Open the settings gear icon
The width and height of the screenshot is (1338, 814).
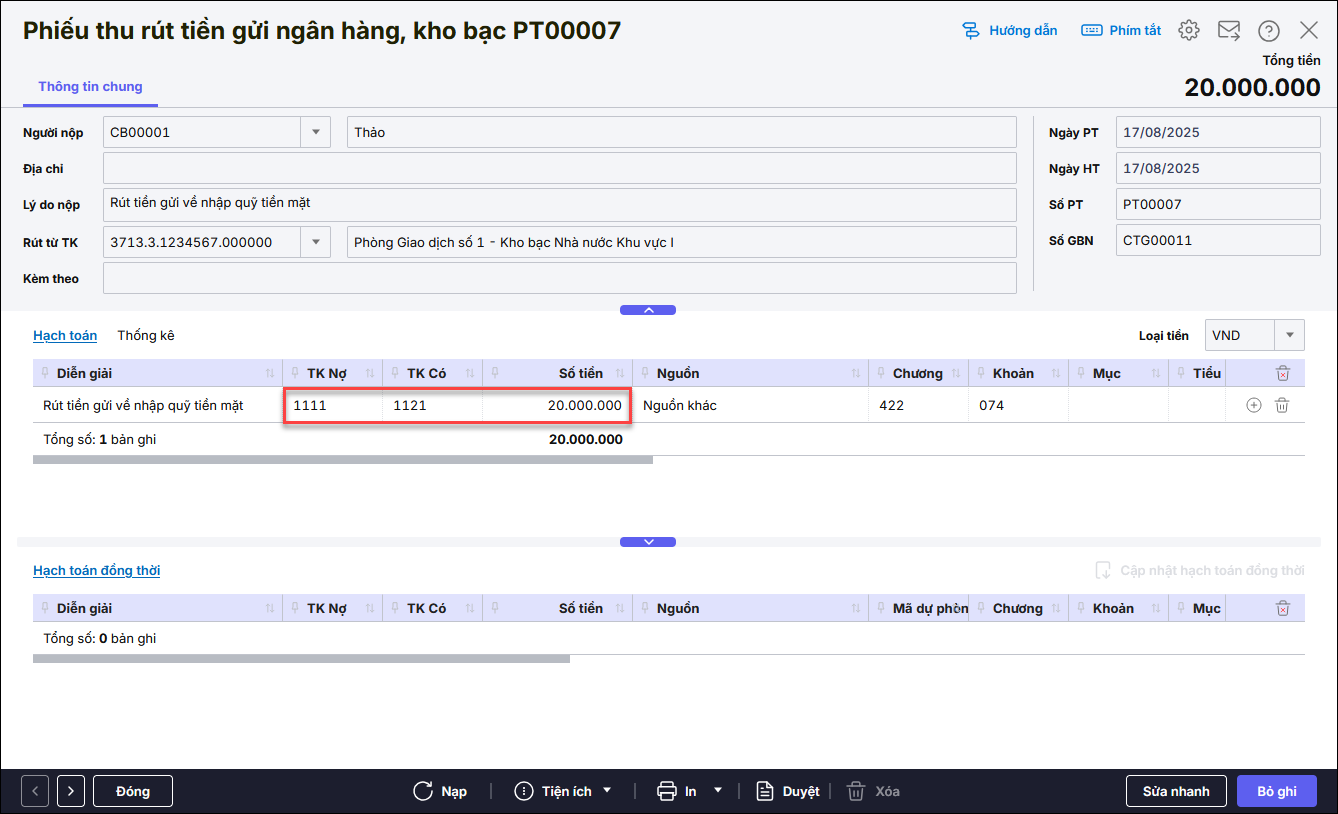pyautogui.click(x=1188, y=30)
